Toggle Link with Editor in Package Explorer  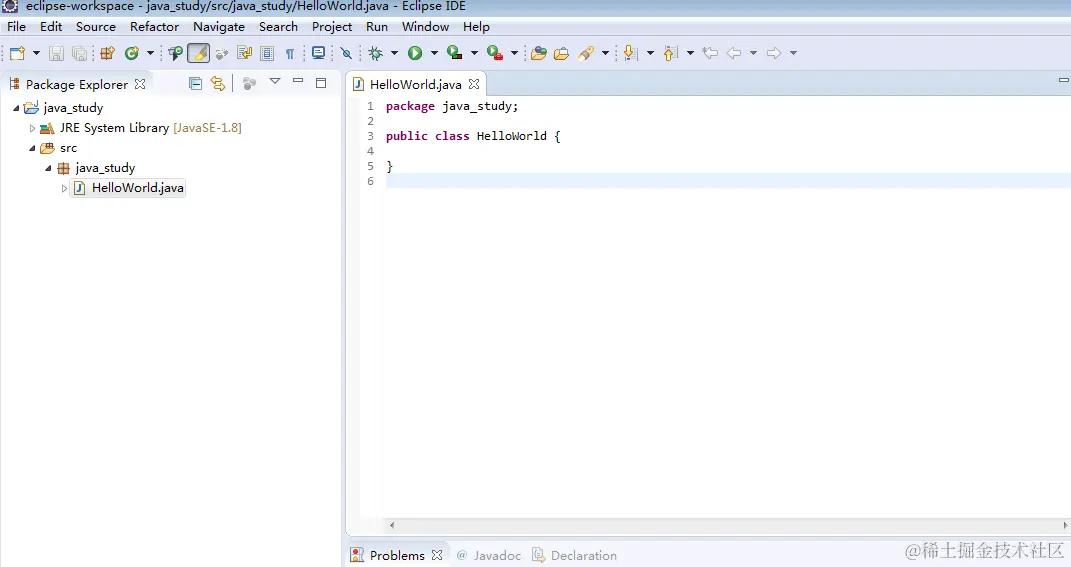point(218,83)
